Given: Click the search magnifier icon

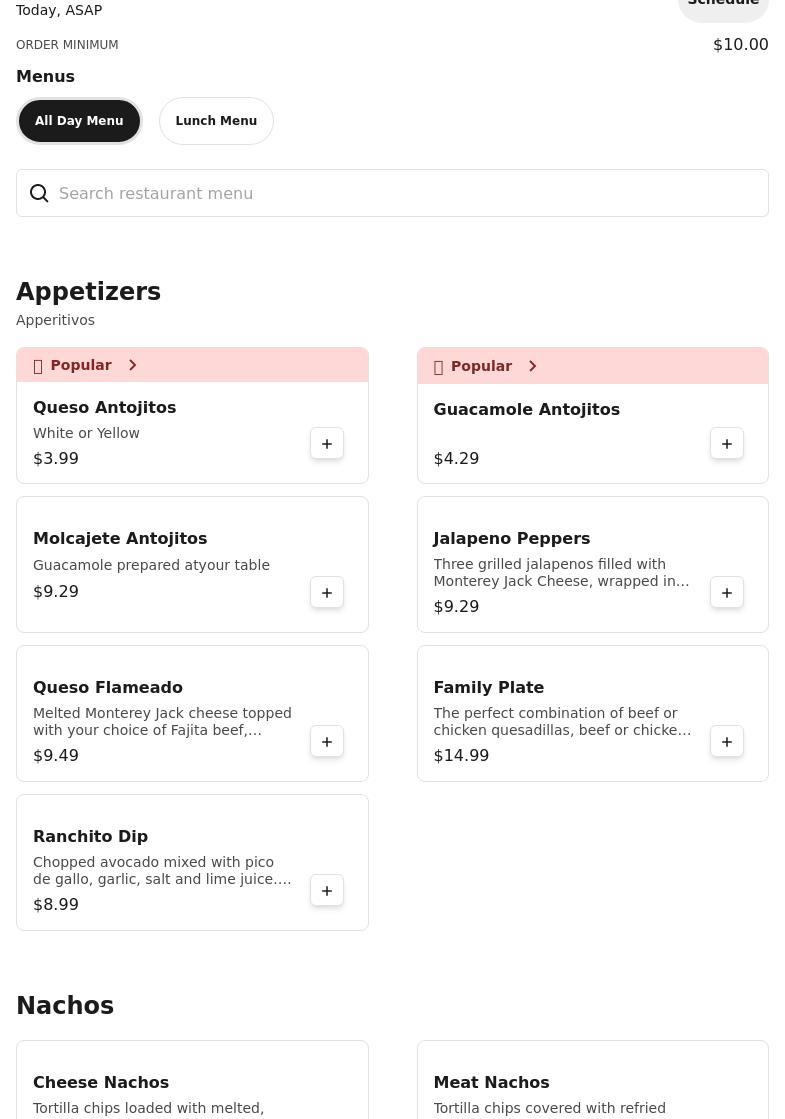Looking at the screenshot, I should [39, 194].
